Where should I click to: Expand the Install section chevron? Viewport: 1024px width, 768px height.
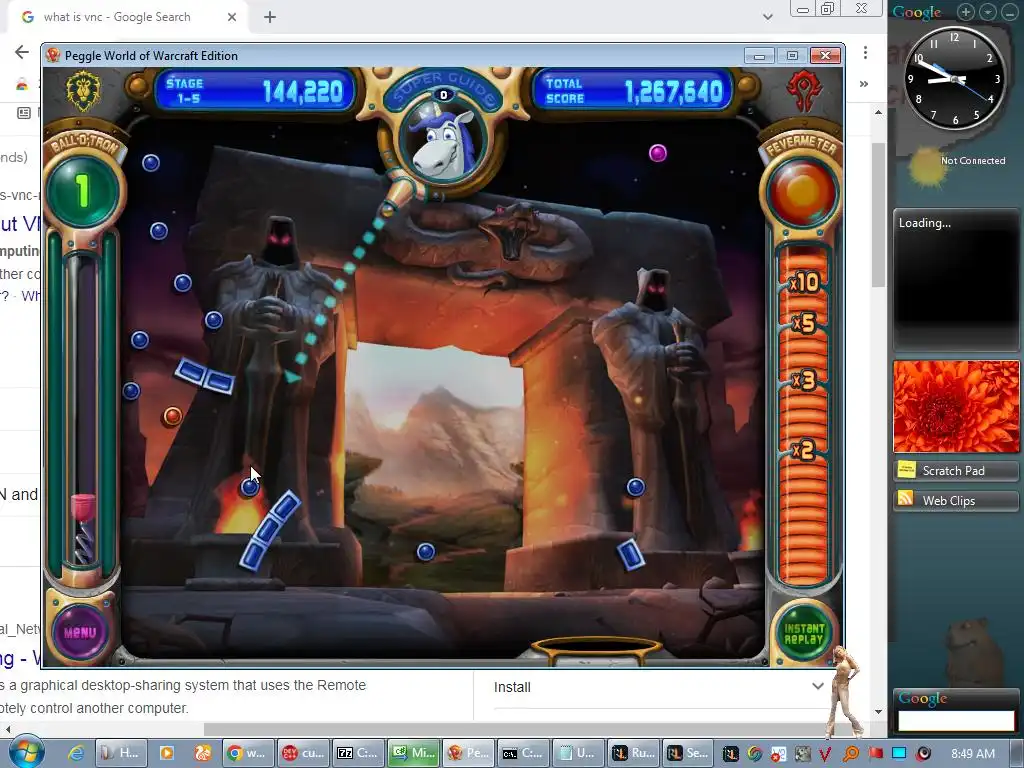click(818, 686)
